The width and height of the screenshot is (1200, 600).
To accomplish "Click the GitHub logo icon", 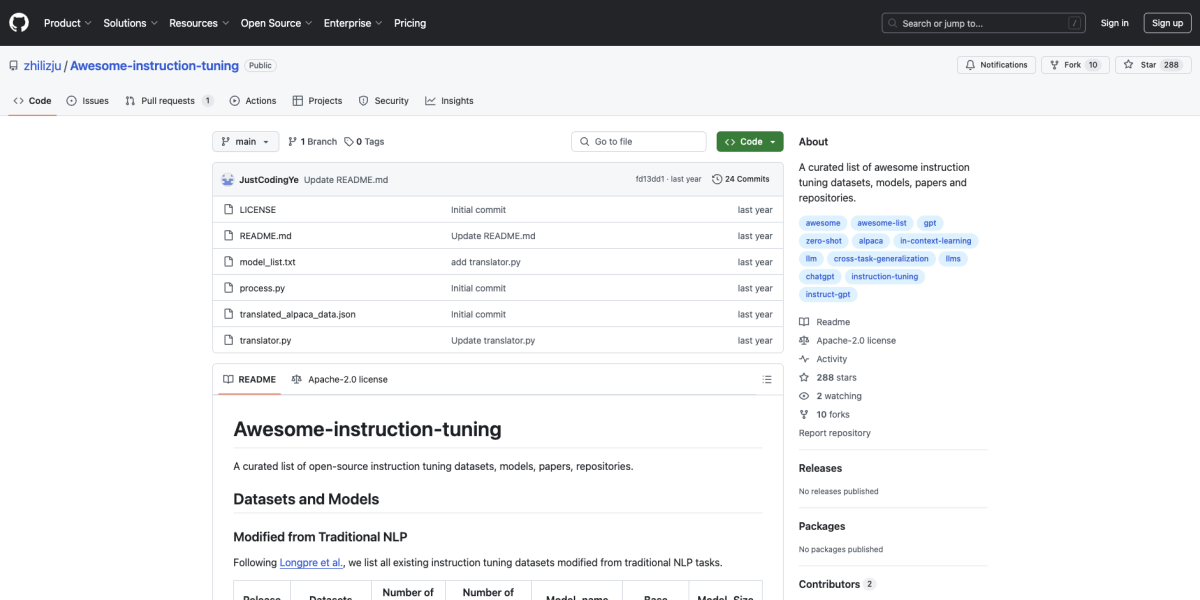I will click(20, 22).
